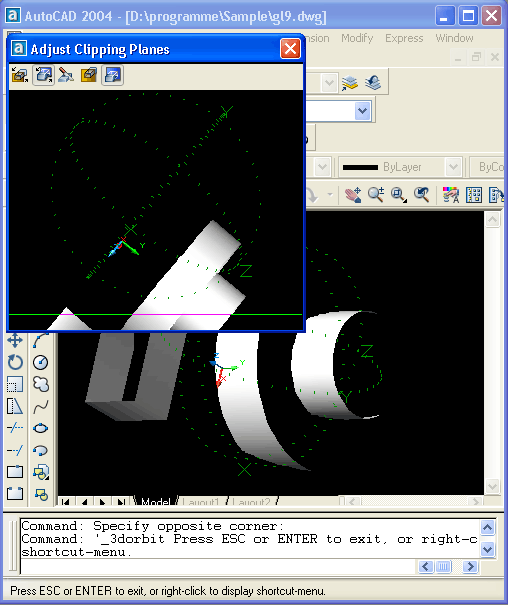Click command line scroll left arrow
Image resolution: width=508 pixels, height=605 pixels.
pyautogui.click(x=425, y=566)
